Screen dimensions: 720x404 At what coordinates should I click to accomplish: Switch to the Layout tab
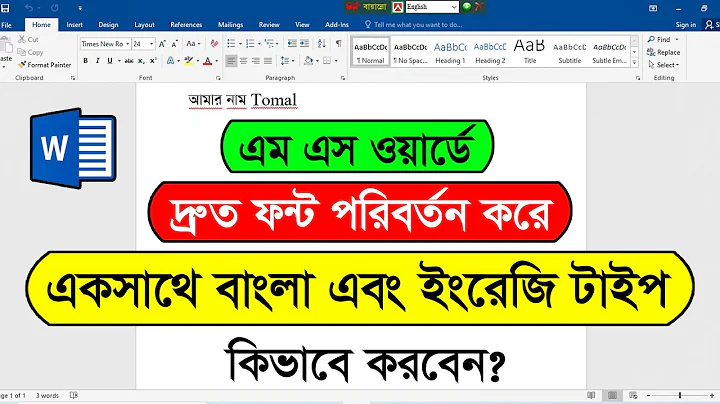point(144,25)
